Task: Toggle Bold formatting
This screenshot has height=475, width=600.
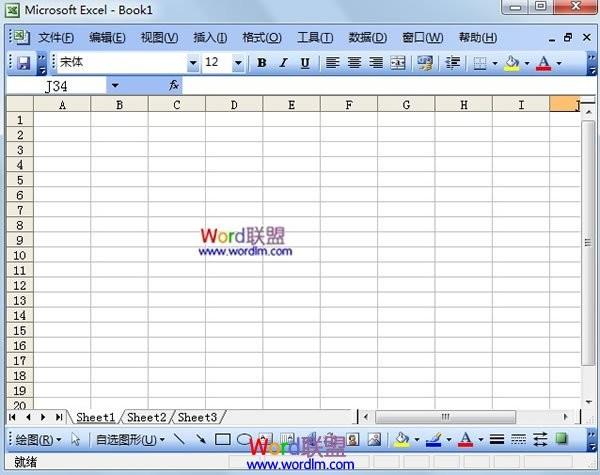Action: click(x=262, y=63)
